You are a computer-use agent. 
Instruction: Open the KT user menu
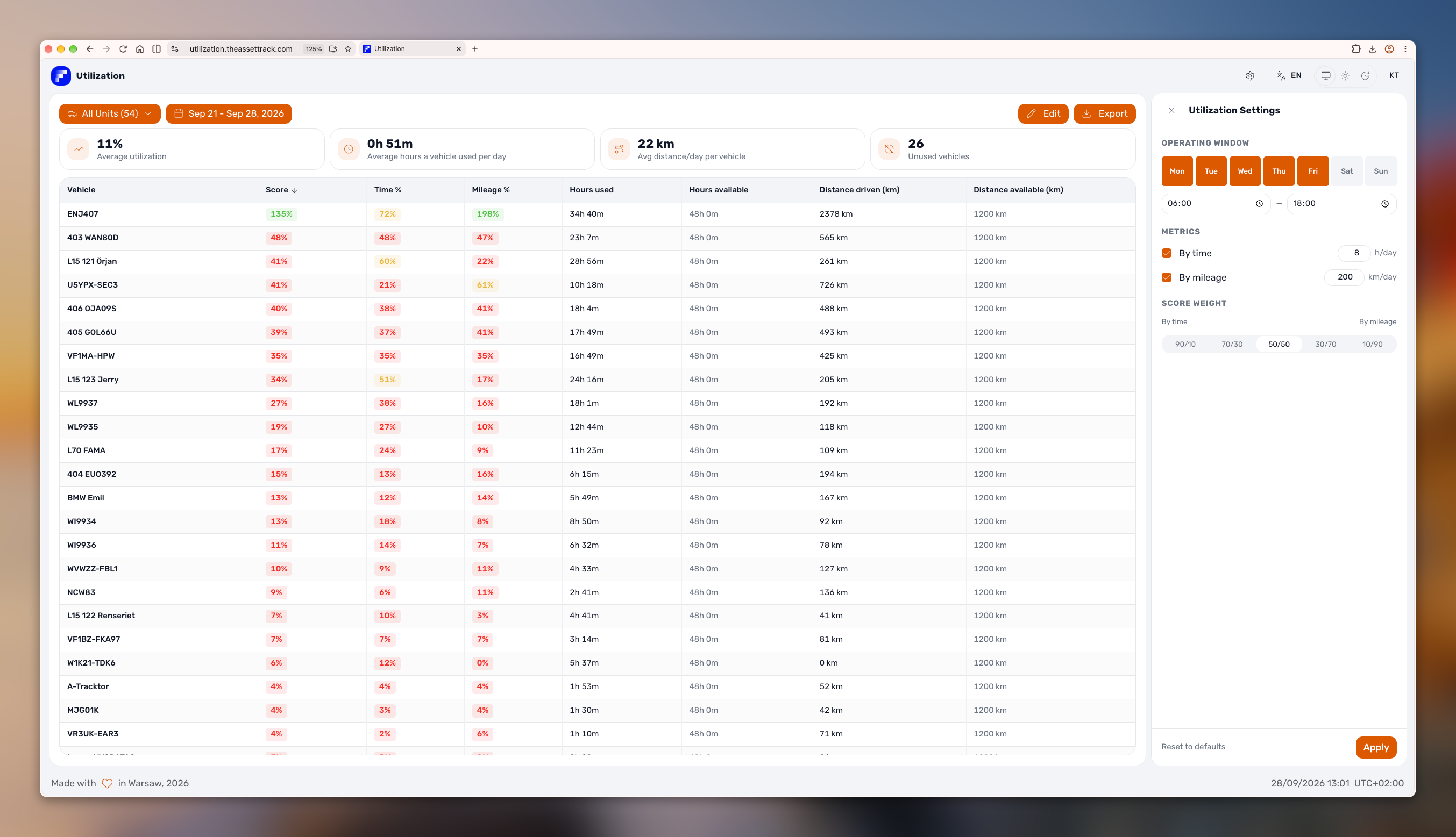[1394, 76]
